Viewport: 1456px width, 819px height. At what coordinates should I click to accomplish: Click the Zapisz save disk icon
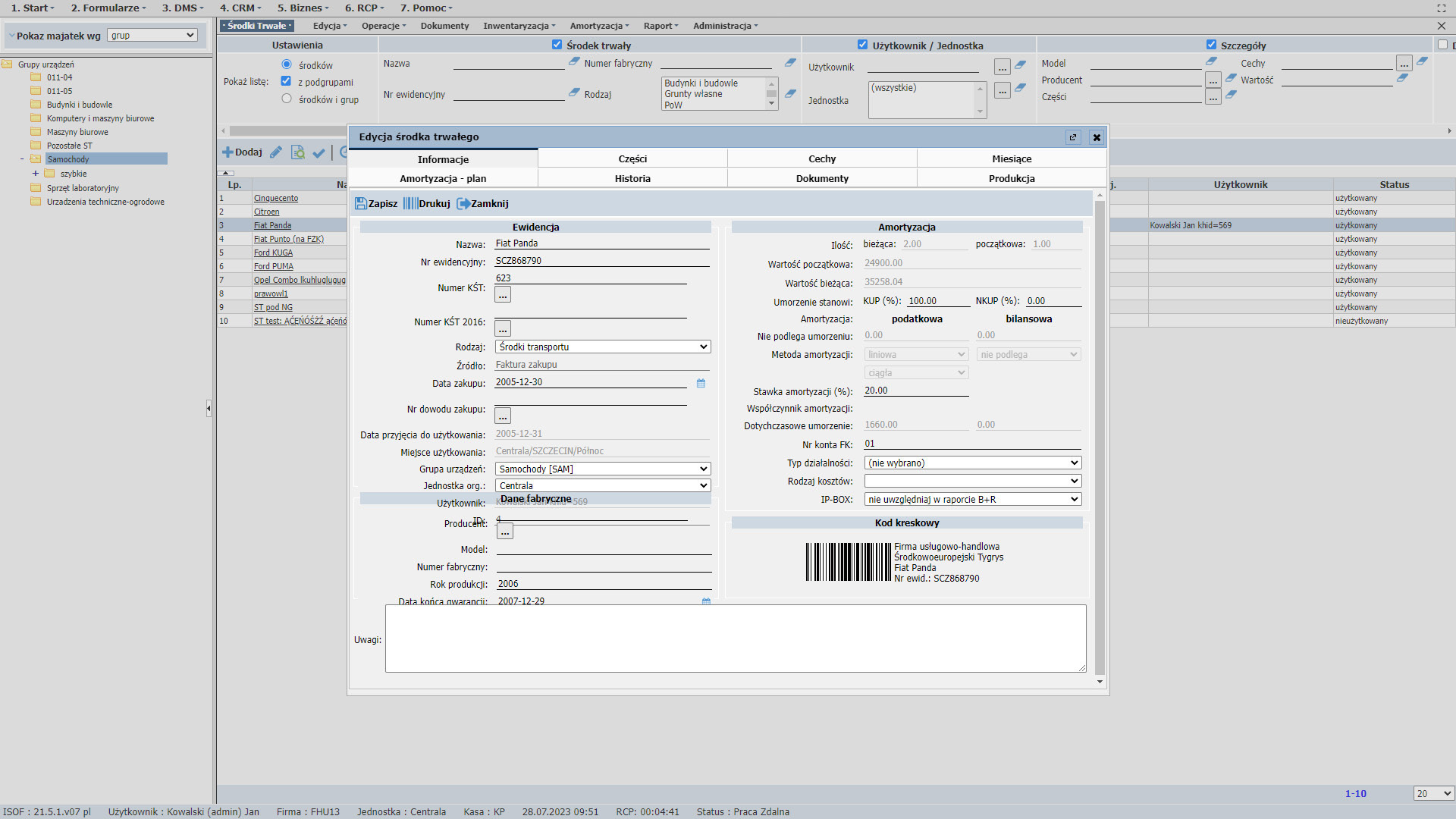pyautogui.click(x=361, y=203)
